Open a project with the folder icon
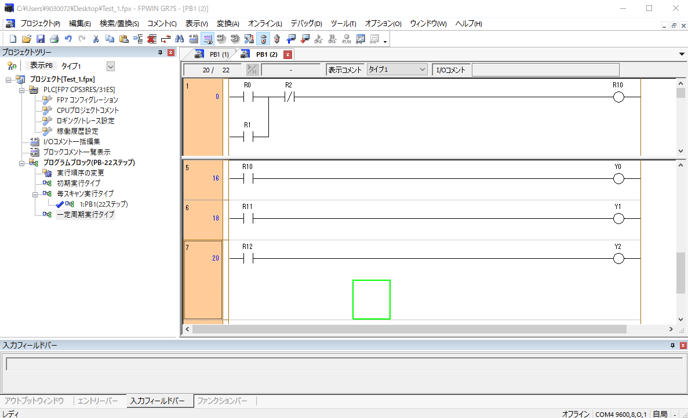This screenshot has height=418, width=688. coord(26,39)
